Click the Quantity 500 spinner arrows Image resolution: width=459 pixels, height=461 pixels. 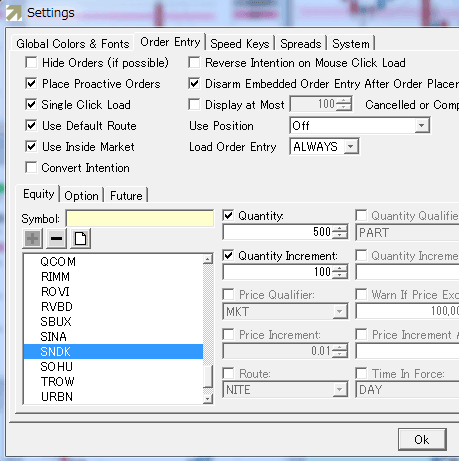pyautogui.click(x=340, y=232)
